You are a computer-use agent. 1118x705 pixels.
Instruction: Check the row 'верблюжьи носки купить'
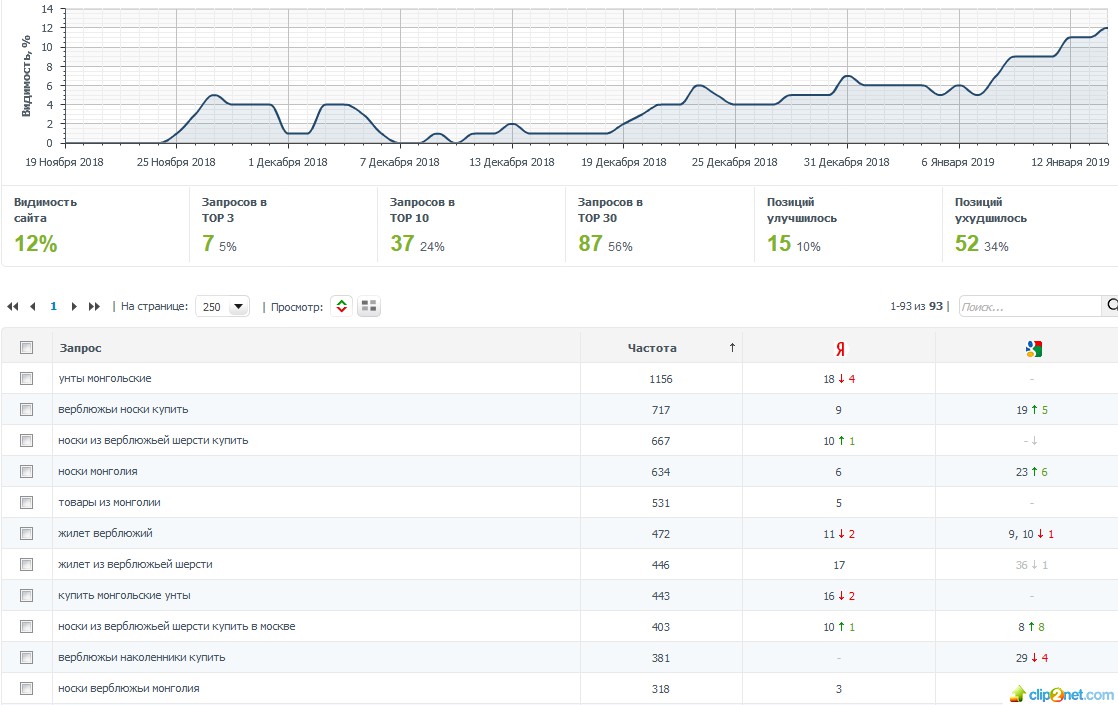tap(26, 410)
